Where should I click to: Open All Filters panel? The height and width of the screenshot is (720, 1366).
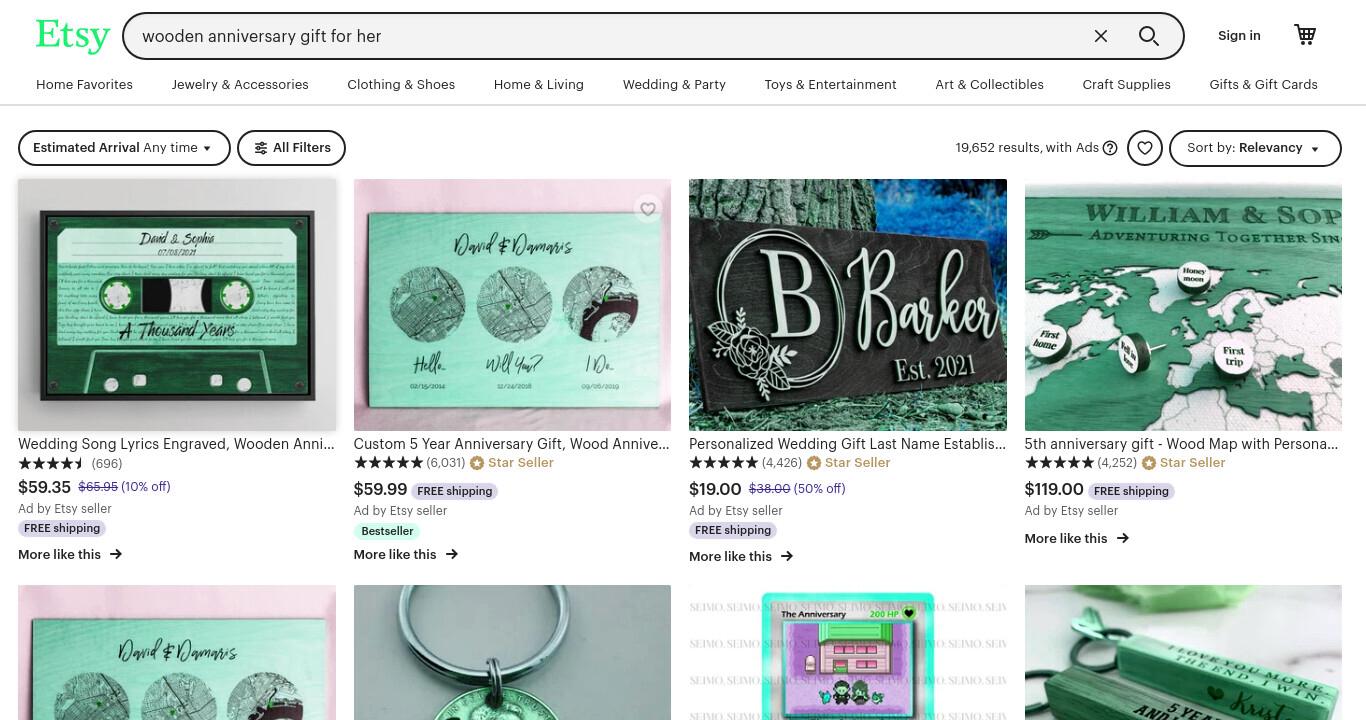291,148
